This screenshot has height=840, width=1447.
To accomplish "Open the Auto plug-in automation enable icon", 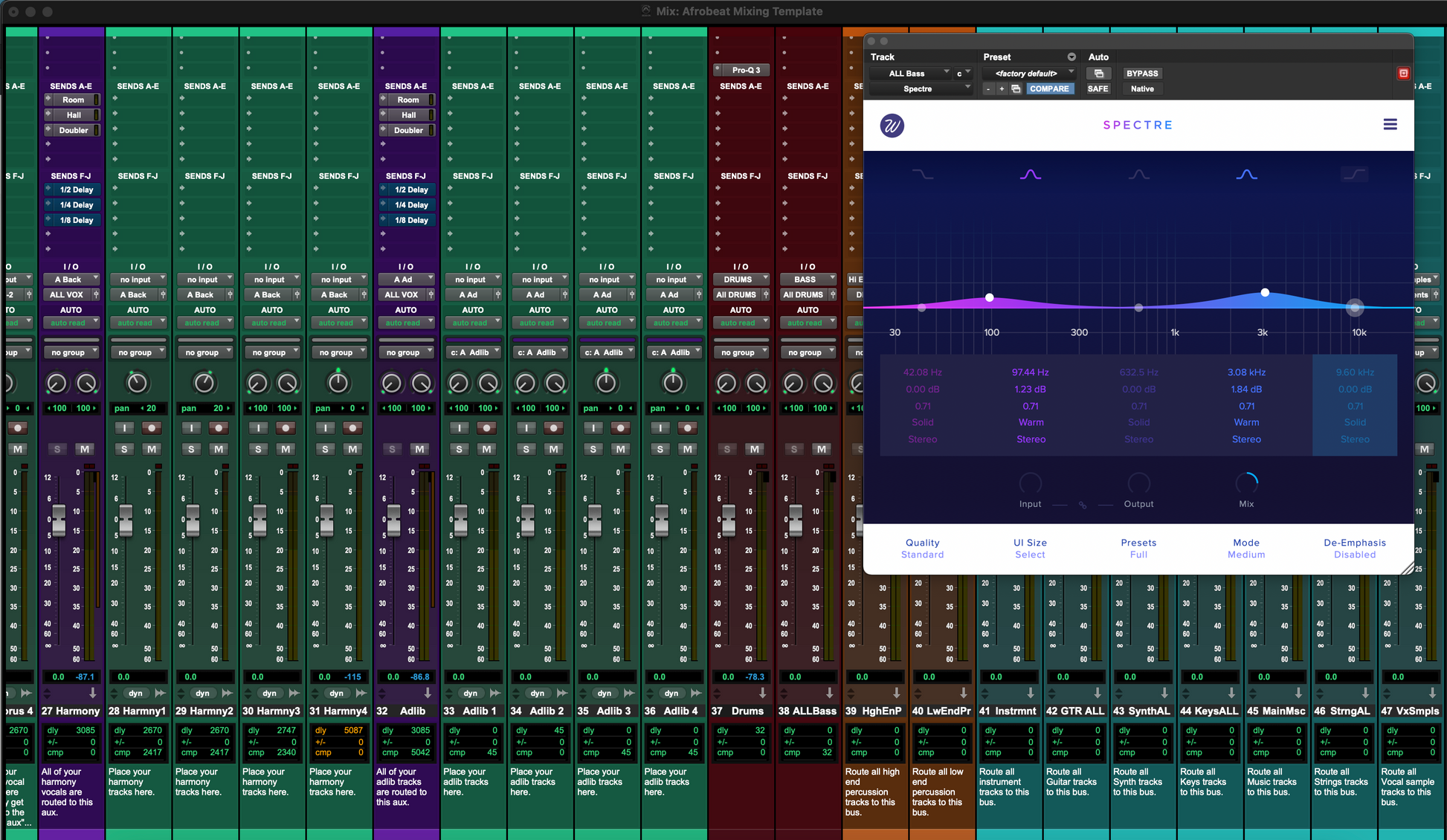I will (x=1098, y=74).
